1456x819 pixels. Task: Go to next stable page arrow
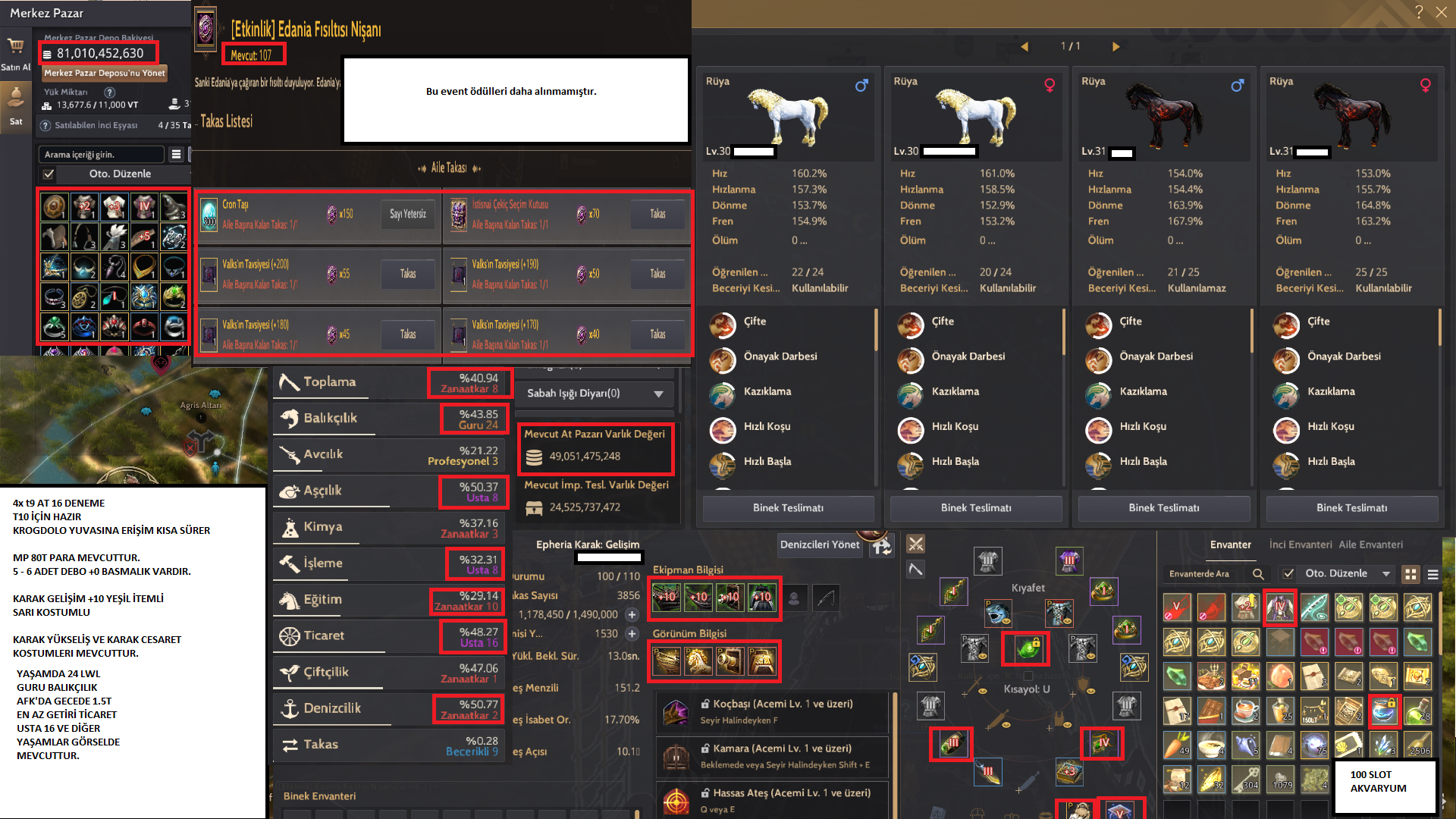(x=1116, y=46)
